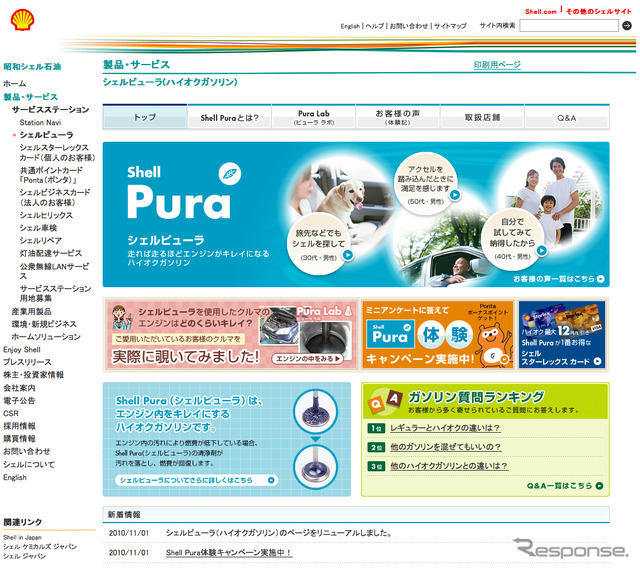The height and width of the screenshot is (570, 640).
Task: Go to ホーム in the sidebar
Action: point(15,84)
